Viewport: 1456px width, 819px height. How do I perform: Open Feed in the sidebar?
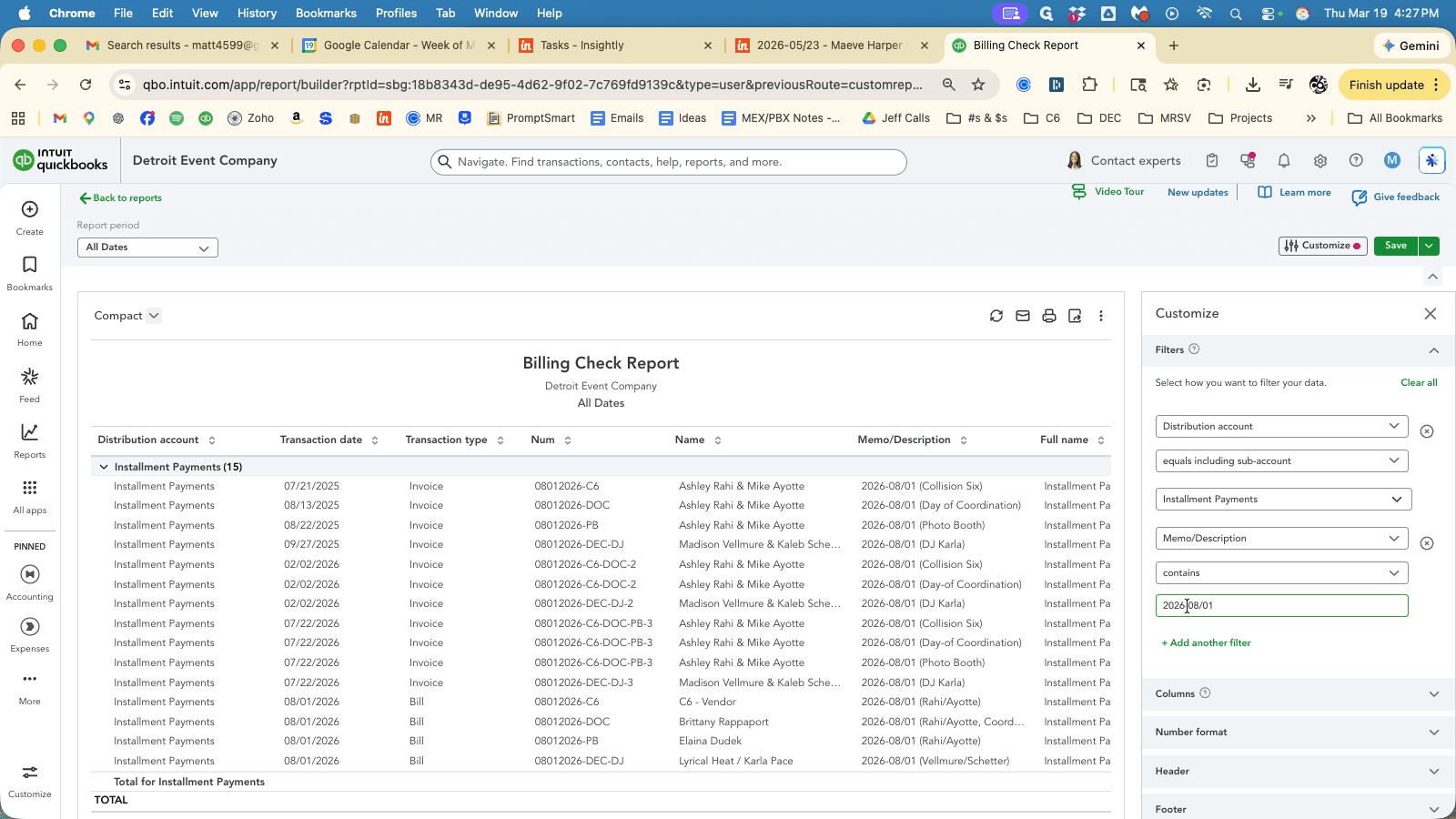coord(30,386)
